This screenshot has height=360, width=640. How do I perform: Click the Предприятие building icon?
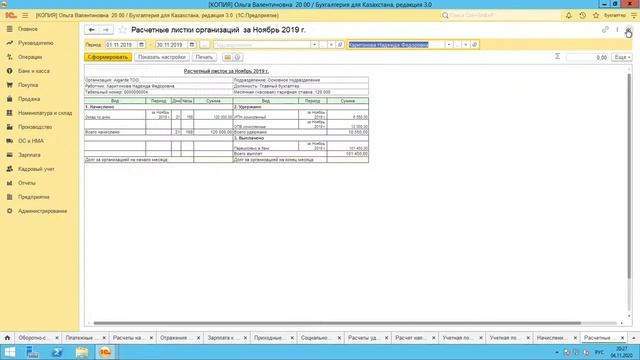(9, 197)
